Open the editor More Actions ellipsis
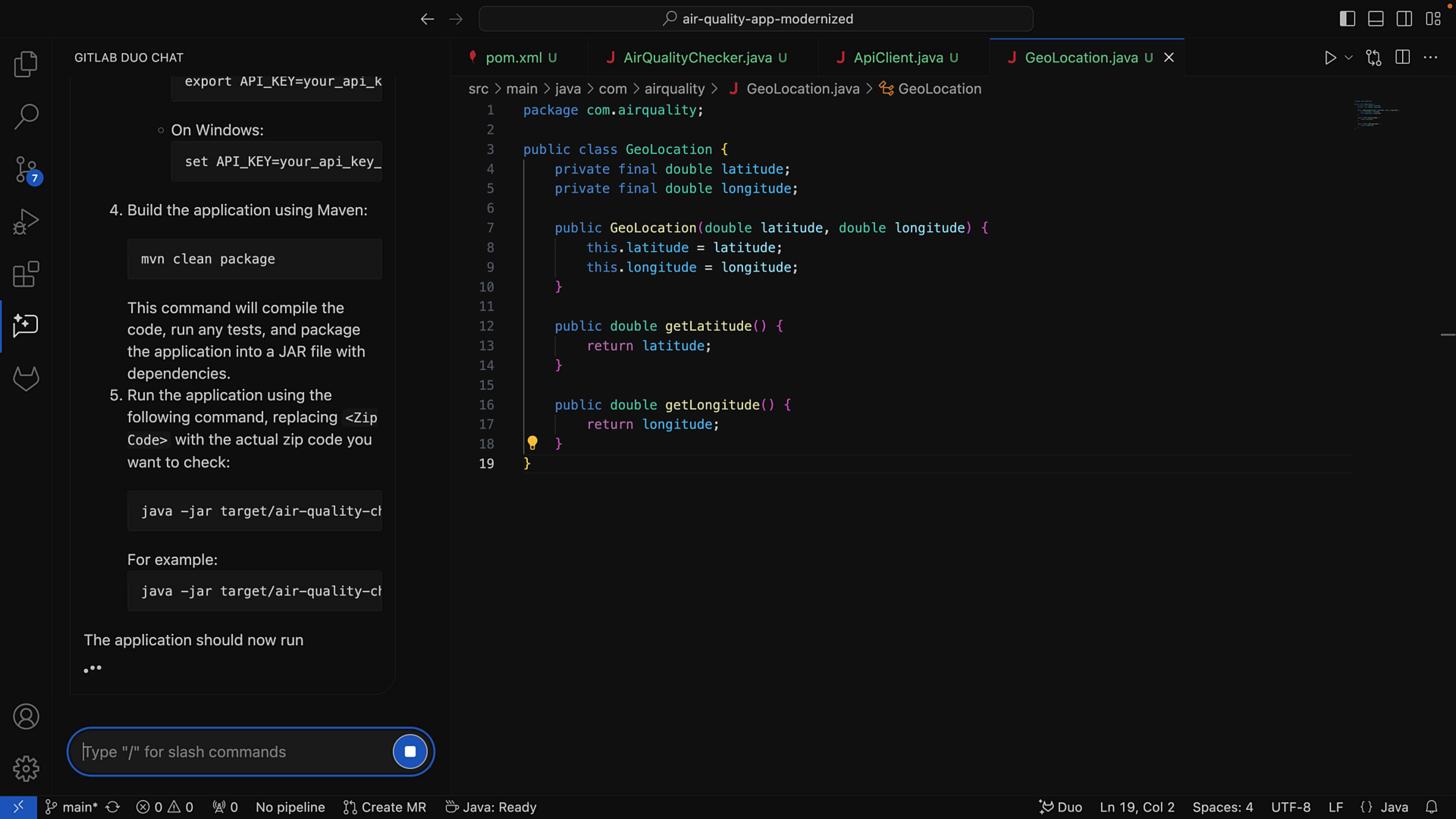 coord(1431,58)
